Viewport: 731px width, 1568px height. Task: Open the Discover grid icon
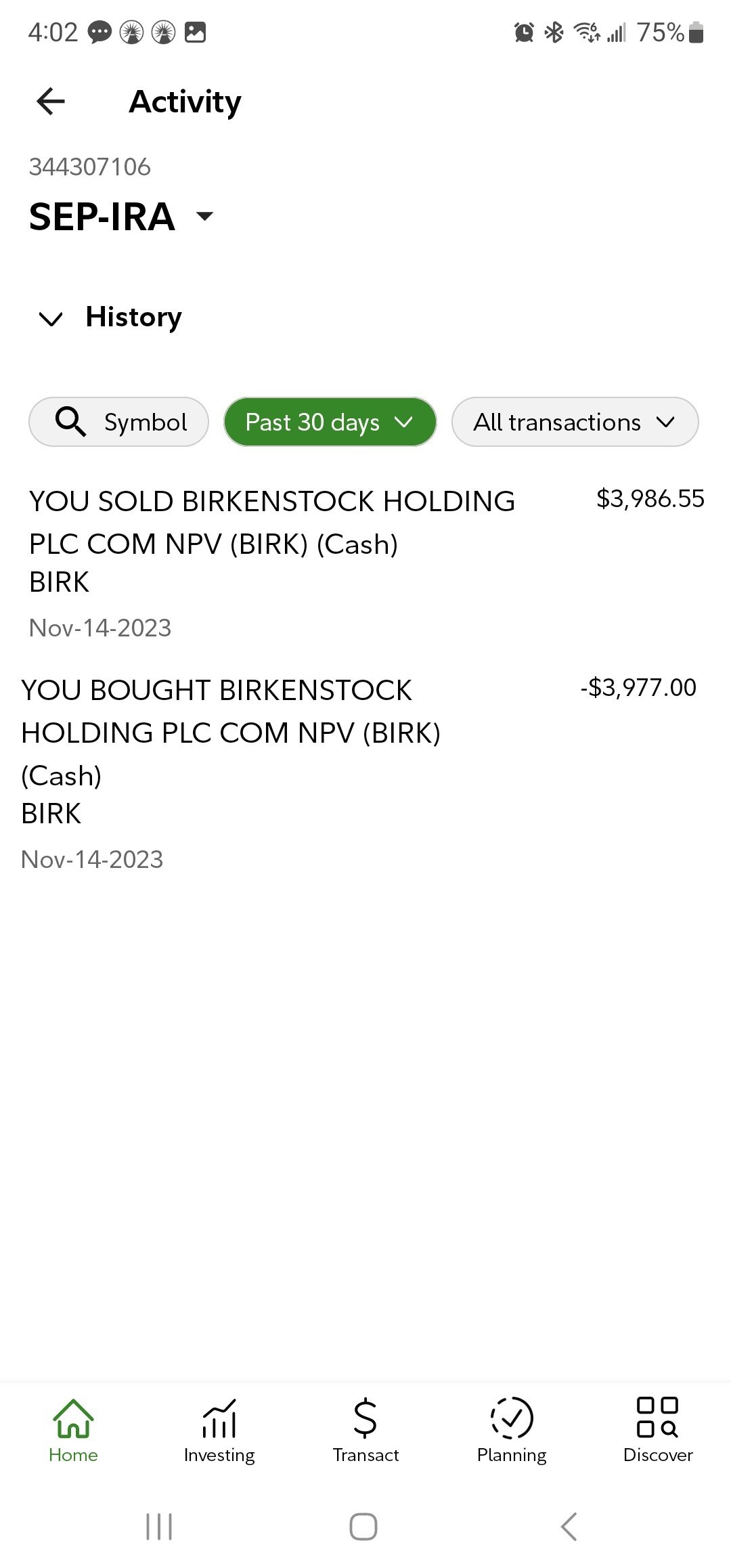coord(658,1418)
